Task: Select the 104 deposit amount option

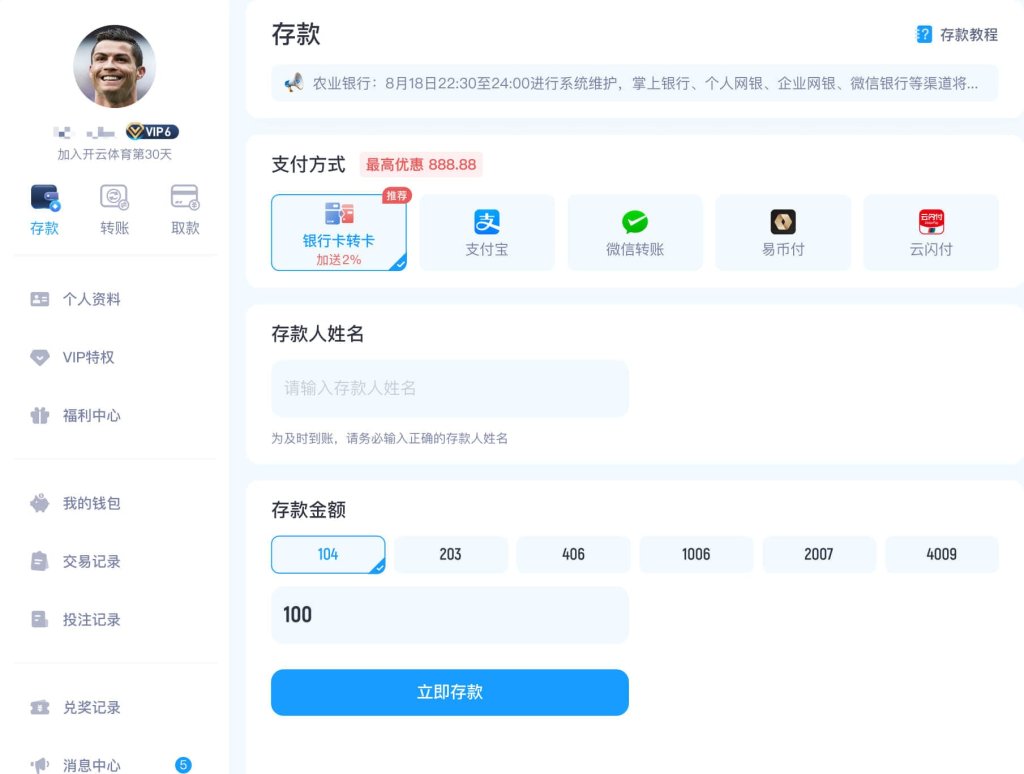Action: coord(327,554)
